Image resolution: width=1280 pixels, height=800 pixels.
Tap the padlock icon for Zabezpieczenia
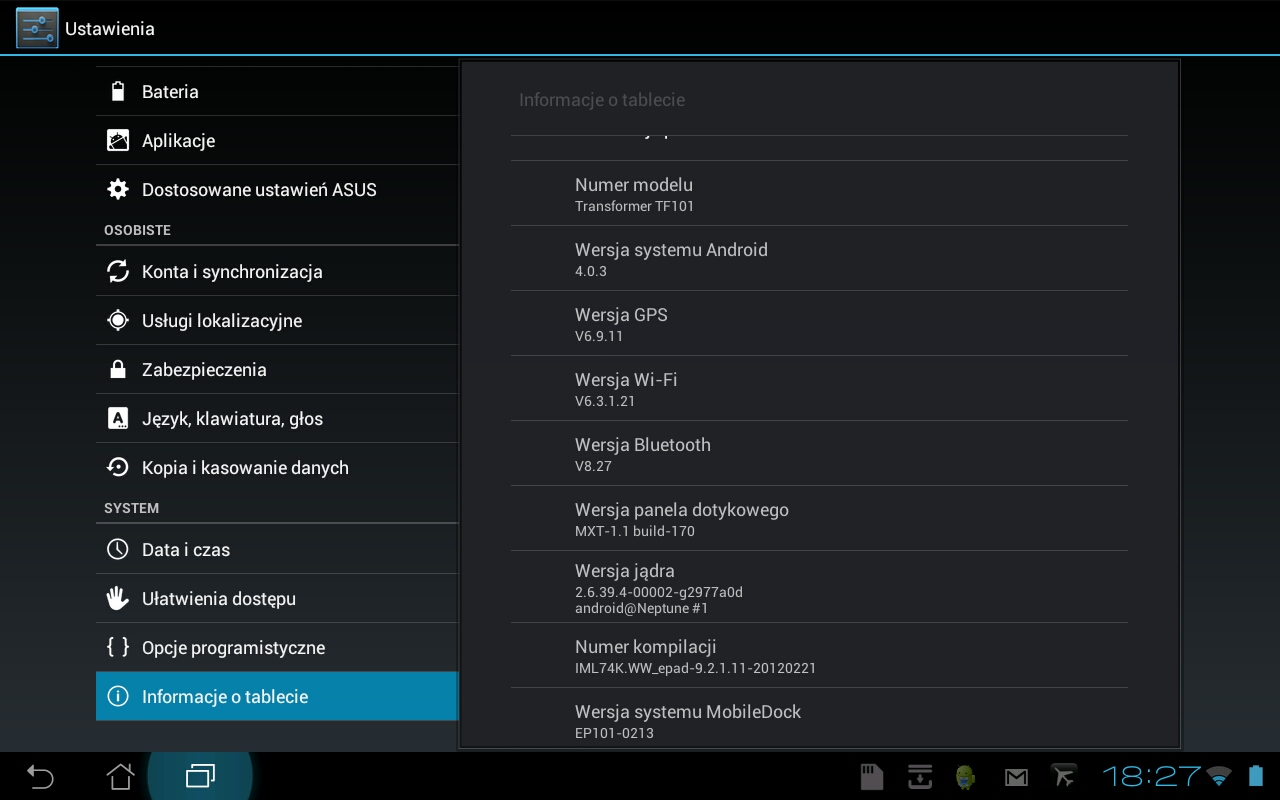click(x=118, y=370)
